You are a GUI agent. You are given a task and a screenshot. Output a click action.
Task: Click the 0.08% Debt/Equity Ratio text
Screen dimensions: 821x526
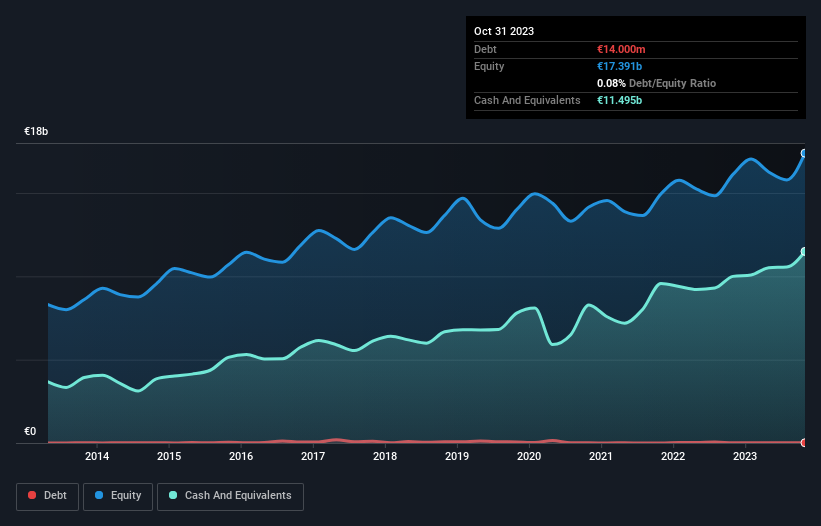(657, 83)
